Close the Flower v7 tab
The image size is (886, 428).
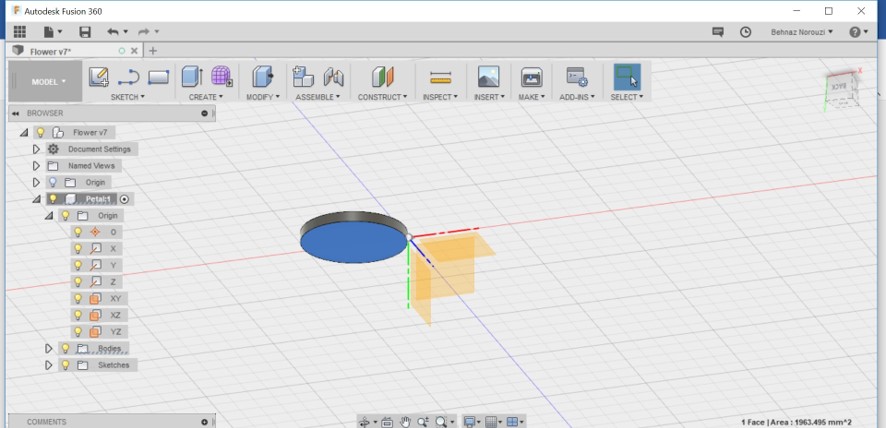(x=134, y=51)
